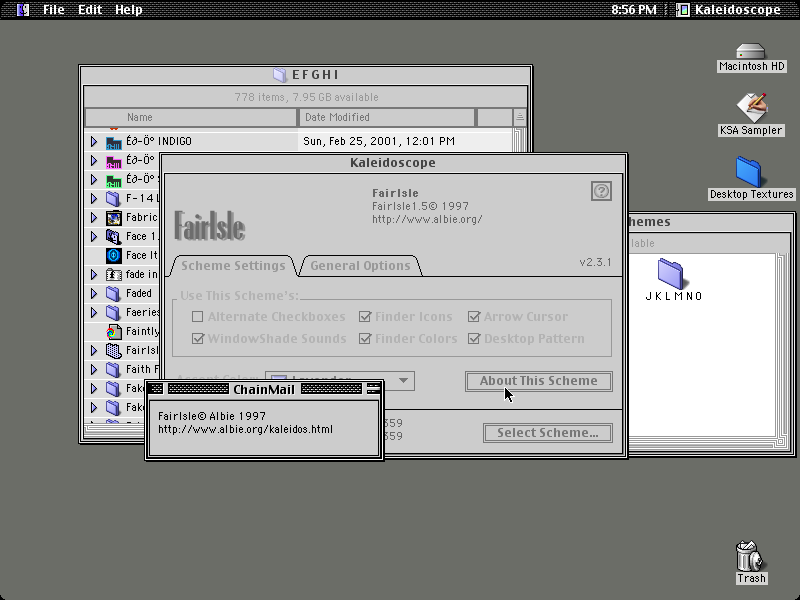Click the Select Scheme... button

tap(547, 433)
